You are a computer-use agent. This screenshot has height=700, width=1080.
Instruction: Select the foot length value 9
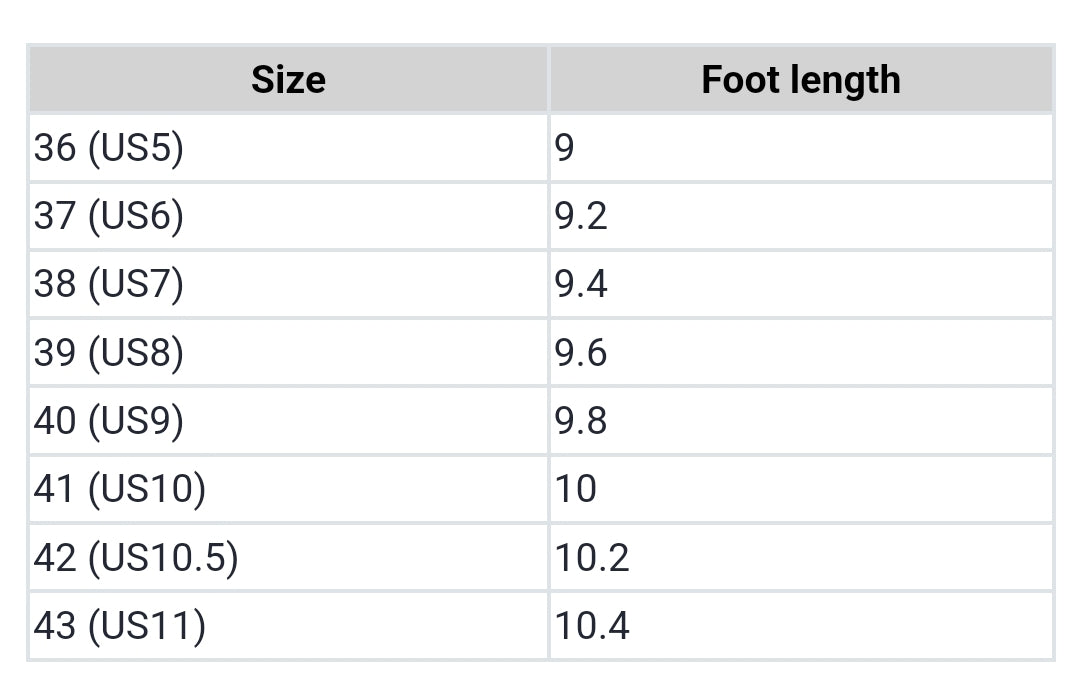(565, 148)
